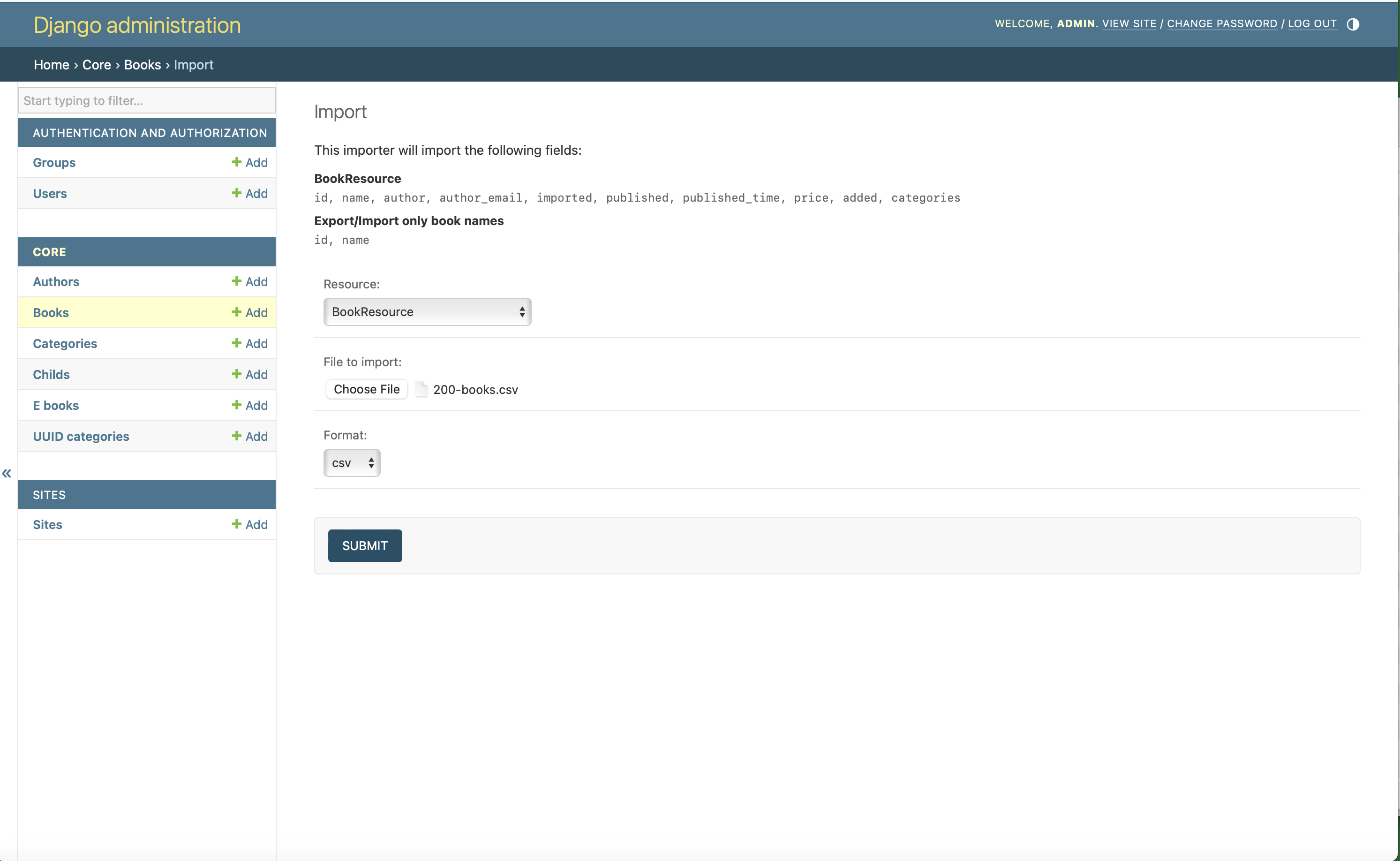Open Groups in the sidebar

pos(54,162)
